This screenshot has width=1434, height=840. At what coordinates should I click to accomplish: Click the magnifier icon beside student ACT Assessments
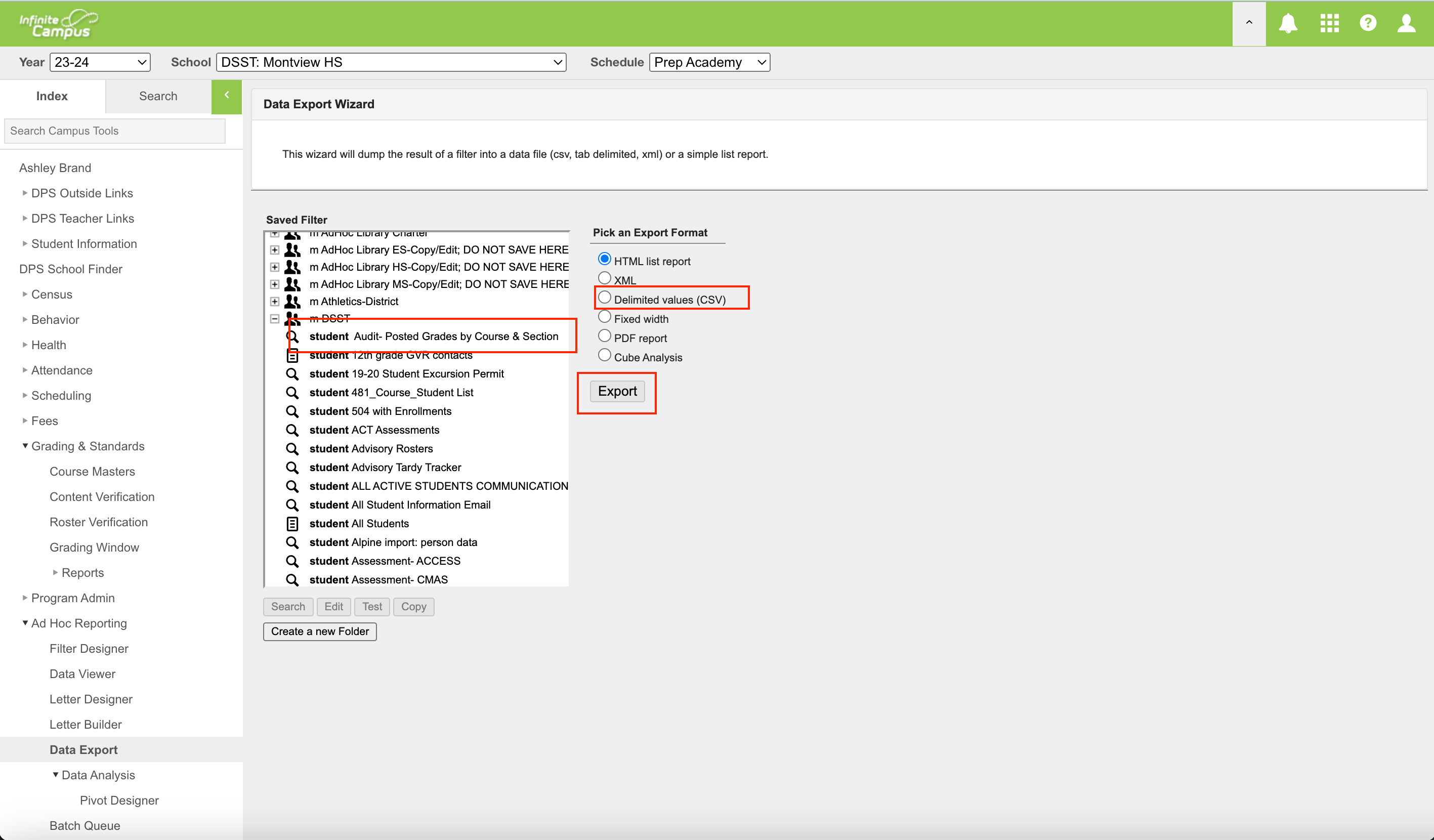[292, 430]
